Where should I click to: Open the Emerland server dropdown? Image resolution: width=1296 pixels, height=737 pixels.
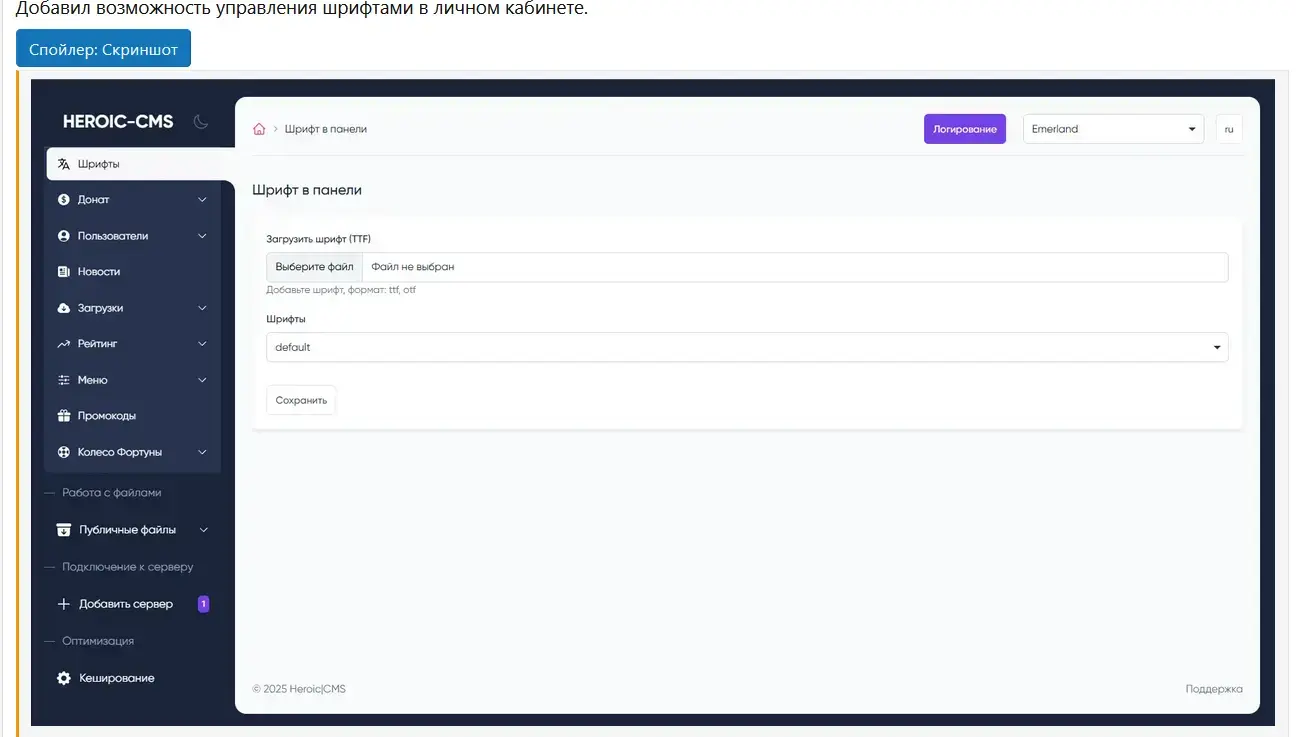coord(1113,129)
